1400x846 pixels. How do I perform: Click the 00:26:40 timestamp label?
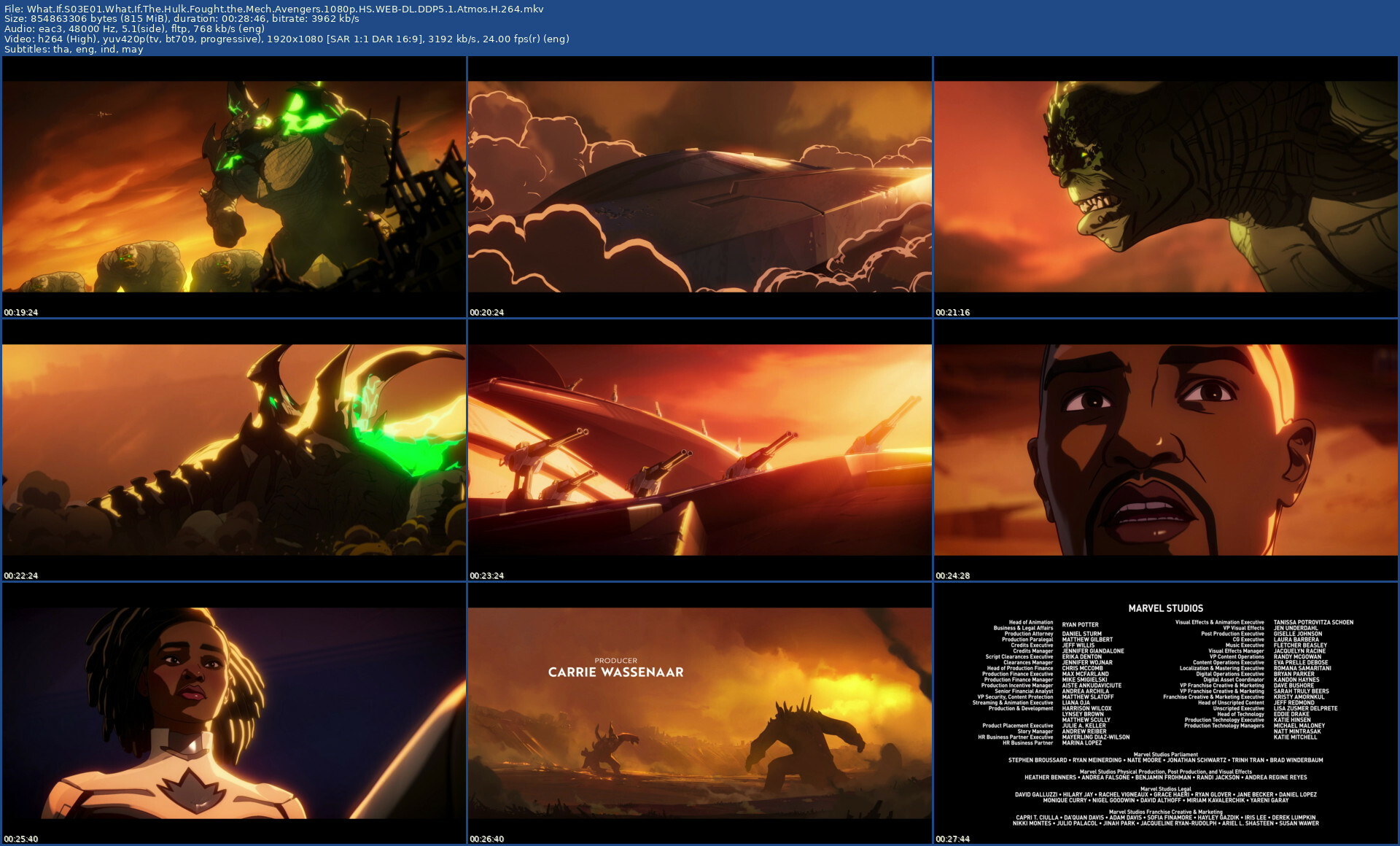click(x=487, y=839)
